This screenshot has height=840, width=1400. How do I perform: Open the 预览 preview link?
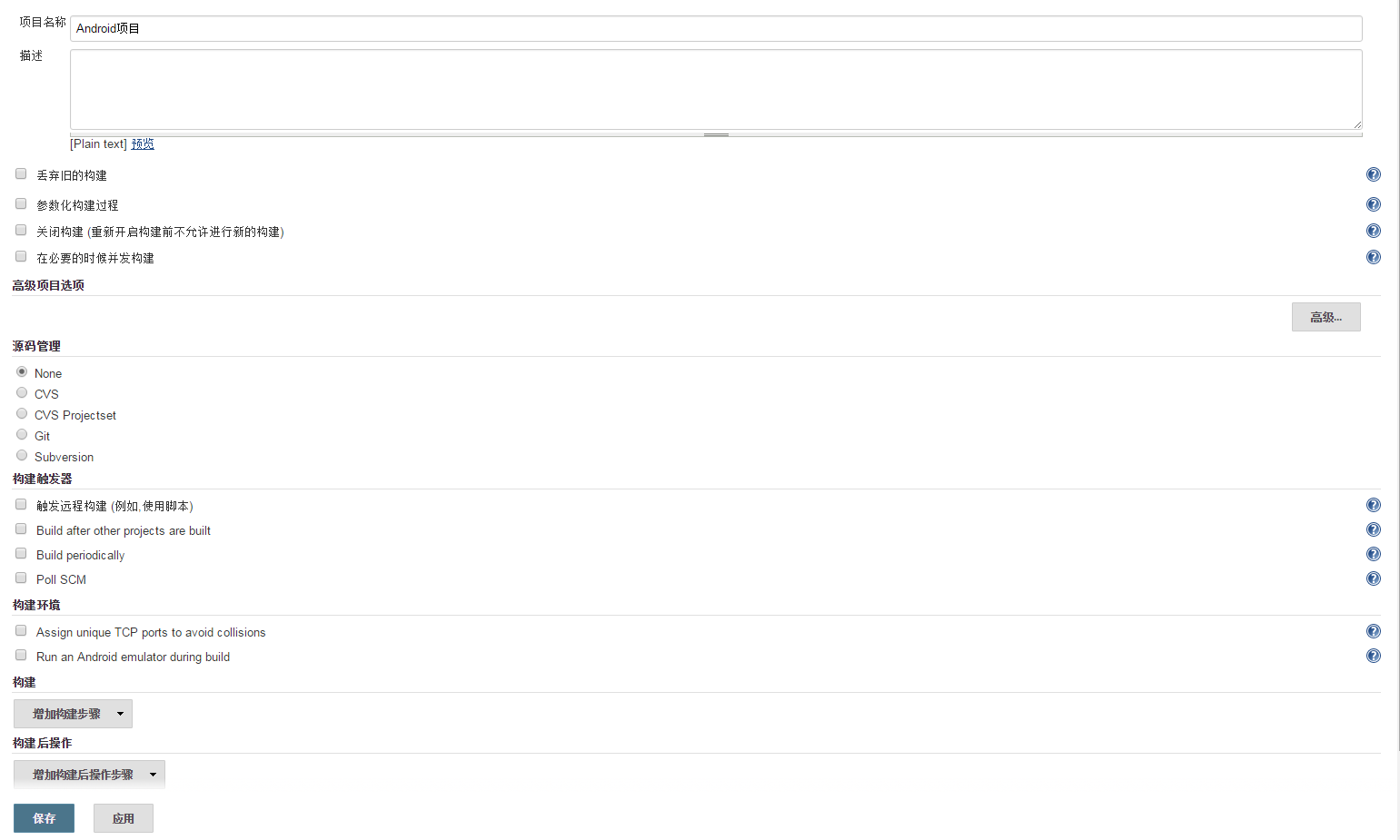pyautogui.click(x=143, y=143)
